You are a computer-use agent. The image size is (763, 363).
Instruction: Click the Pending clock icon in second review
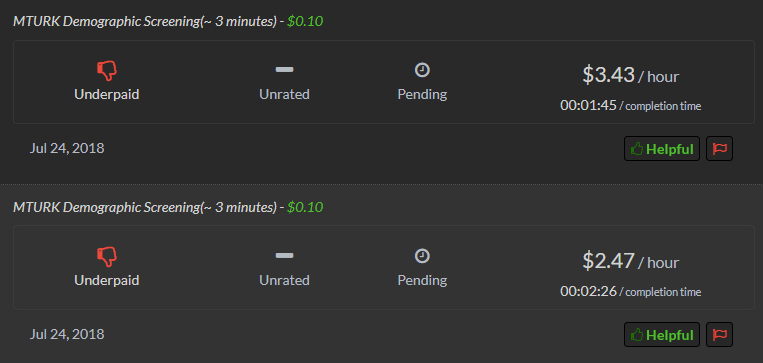point(422,256)
